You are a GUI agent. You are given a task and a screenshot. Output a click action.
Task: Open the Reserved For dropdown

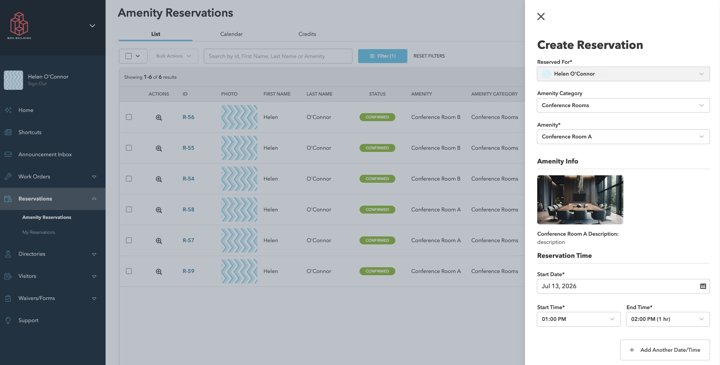pyautogui.click(x=623, y=74)
